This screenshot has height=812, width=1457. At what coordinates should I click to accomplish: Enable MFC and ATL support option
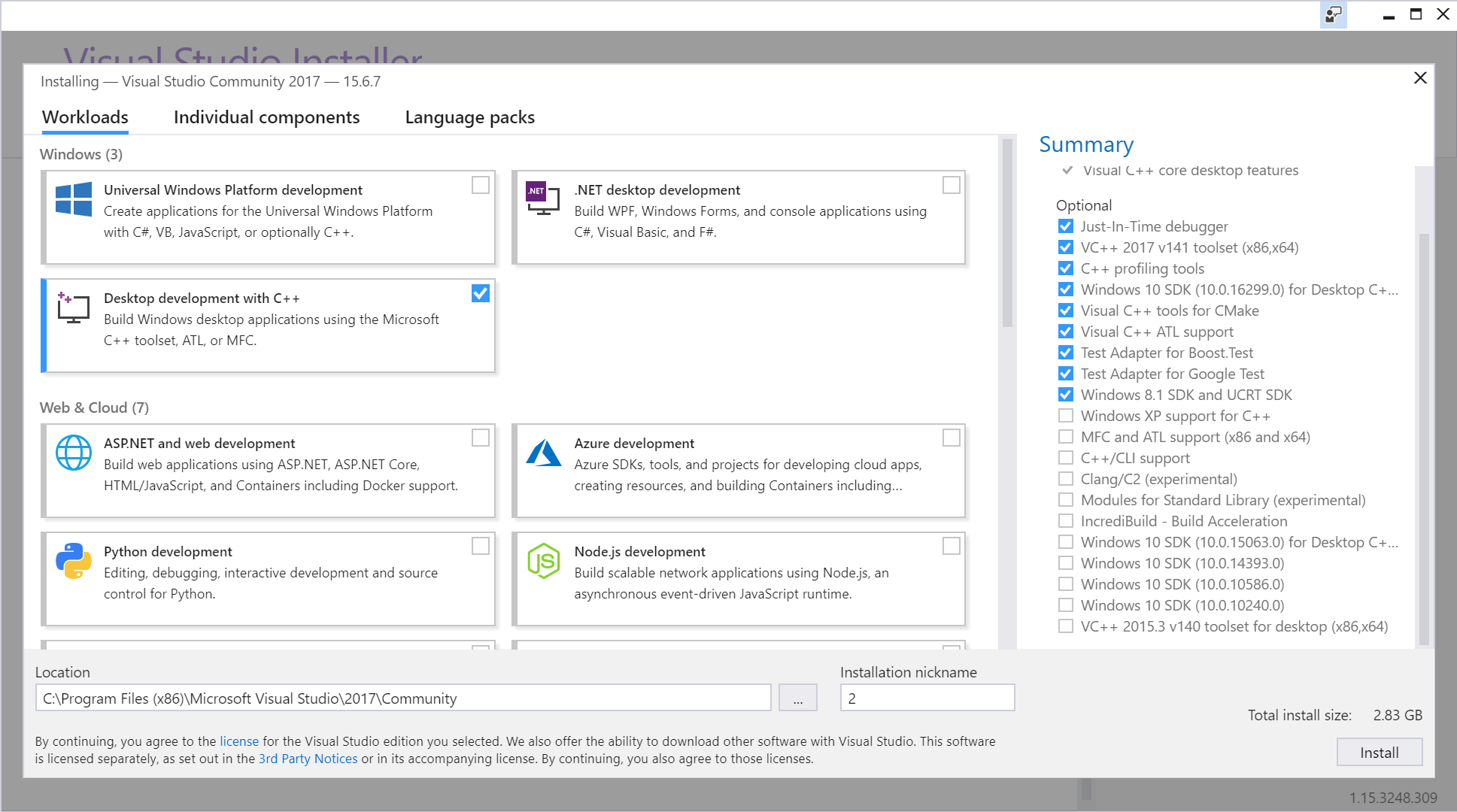(x=1065, y=437)
